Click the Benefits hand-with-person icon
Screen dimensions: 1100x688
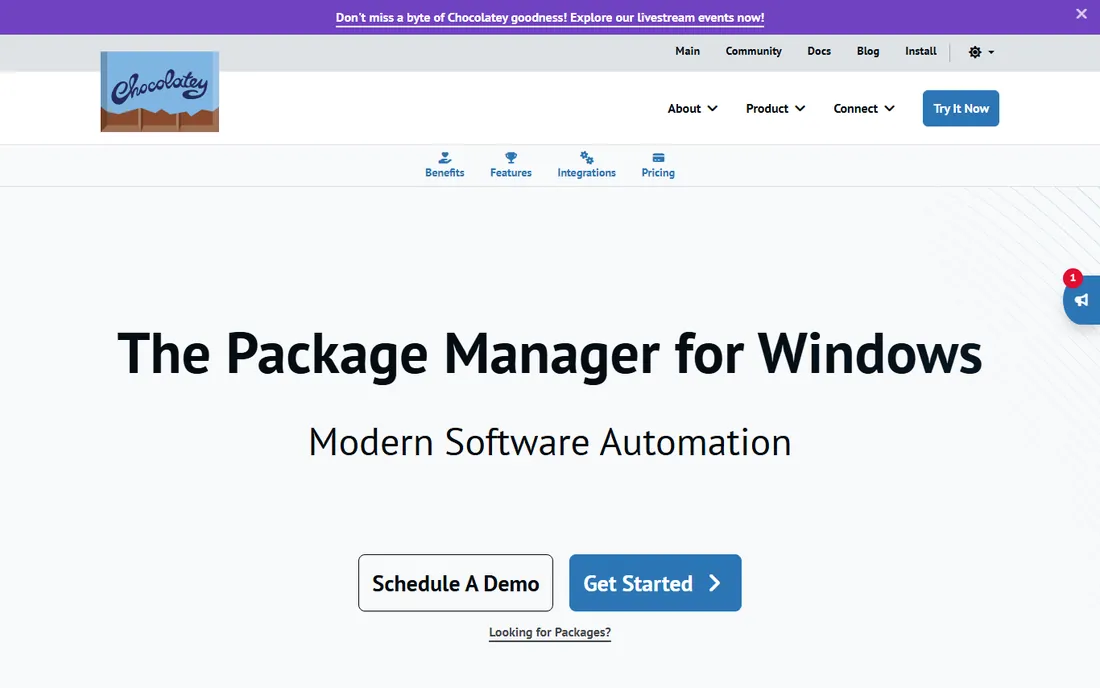click(445, 158)
